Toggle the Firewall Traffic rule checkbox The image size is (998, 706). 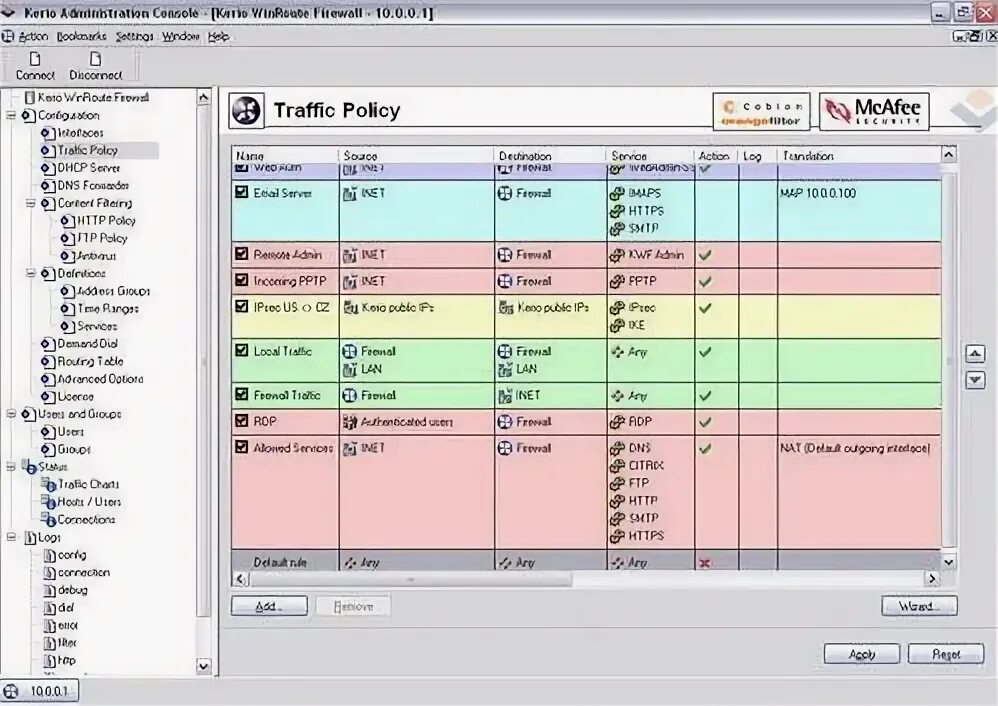[241, 394]
